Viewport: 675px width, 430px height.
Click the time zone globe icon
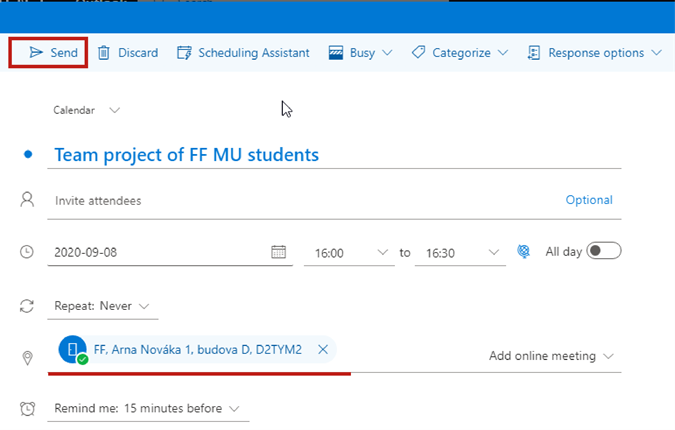[x=523, y=252]
